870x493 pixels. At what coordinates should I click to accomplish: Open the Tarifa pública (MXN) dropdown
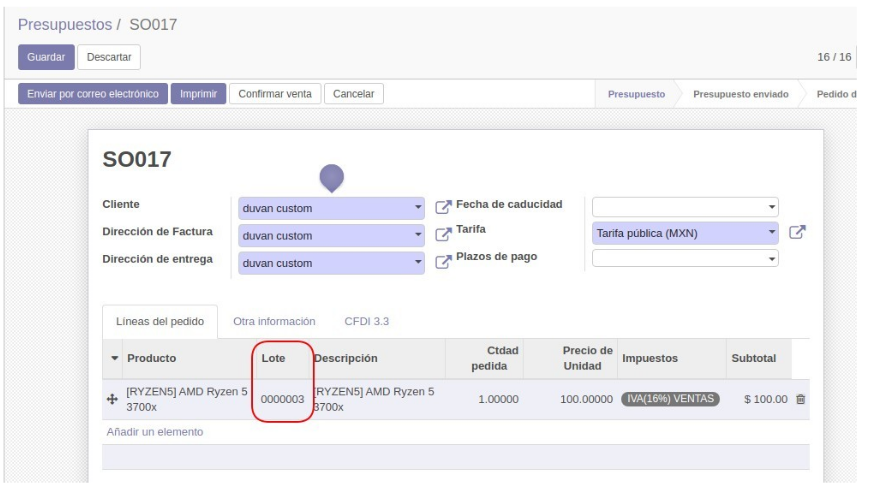pos(771,233)
